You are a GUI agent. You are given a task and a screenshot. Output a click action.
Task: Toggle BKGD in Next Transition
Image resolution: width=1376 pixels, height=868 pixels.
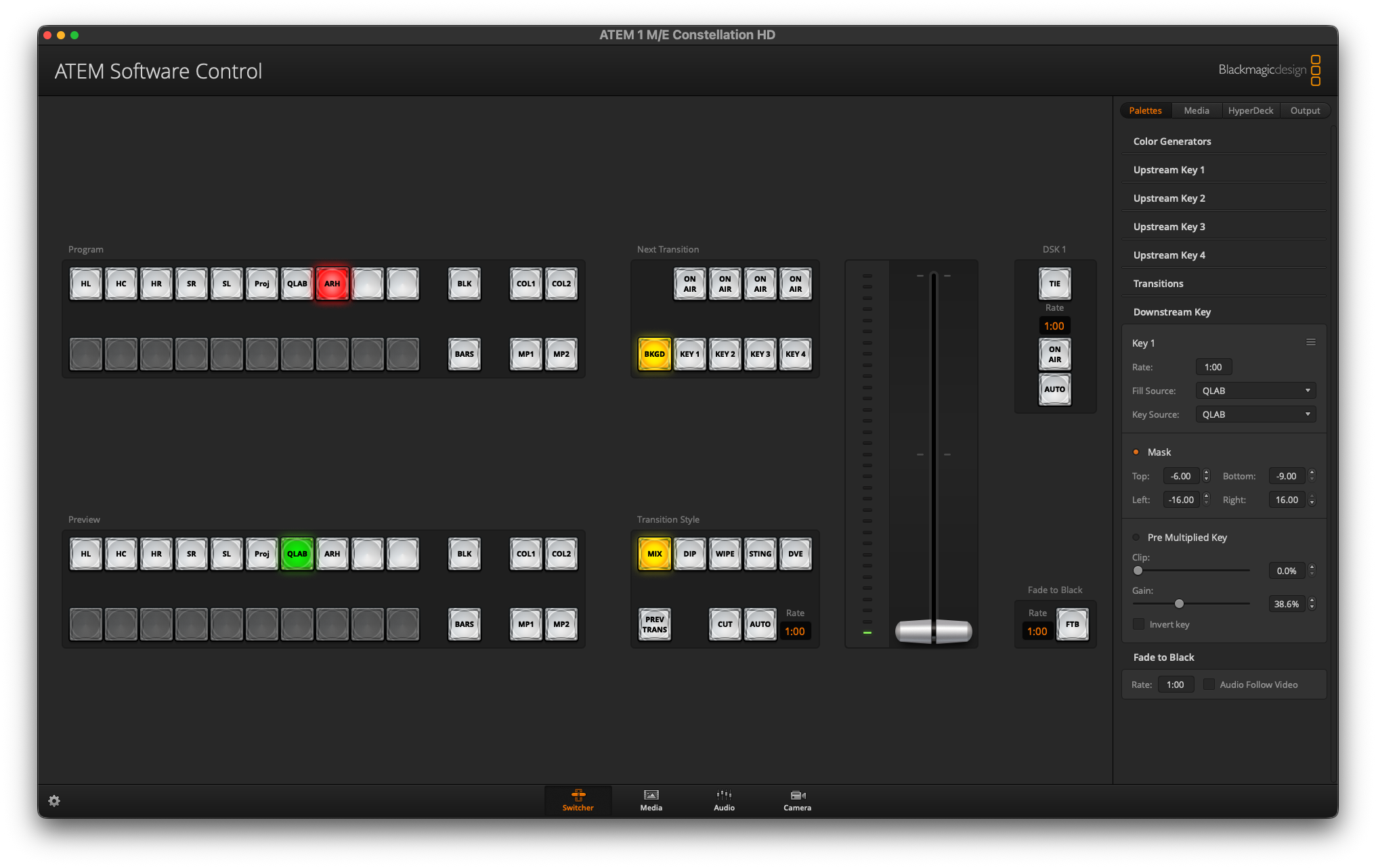[x=655, y=354]
